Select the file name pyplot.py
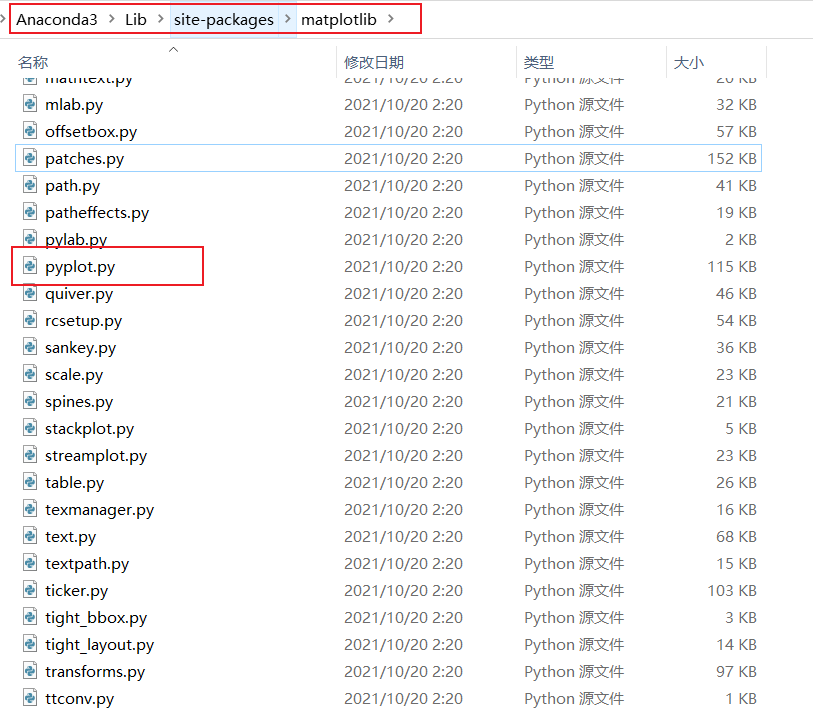This screenshot has width=813, height=712. [x=80, y=267]
